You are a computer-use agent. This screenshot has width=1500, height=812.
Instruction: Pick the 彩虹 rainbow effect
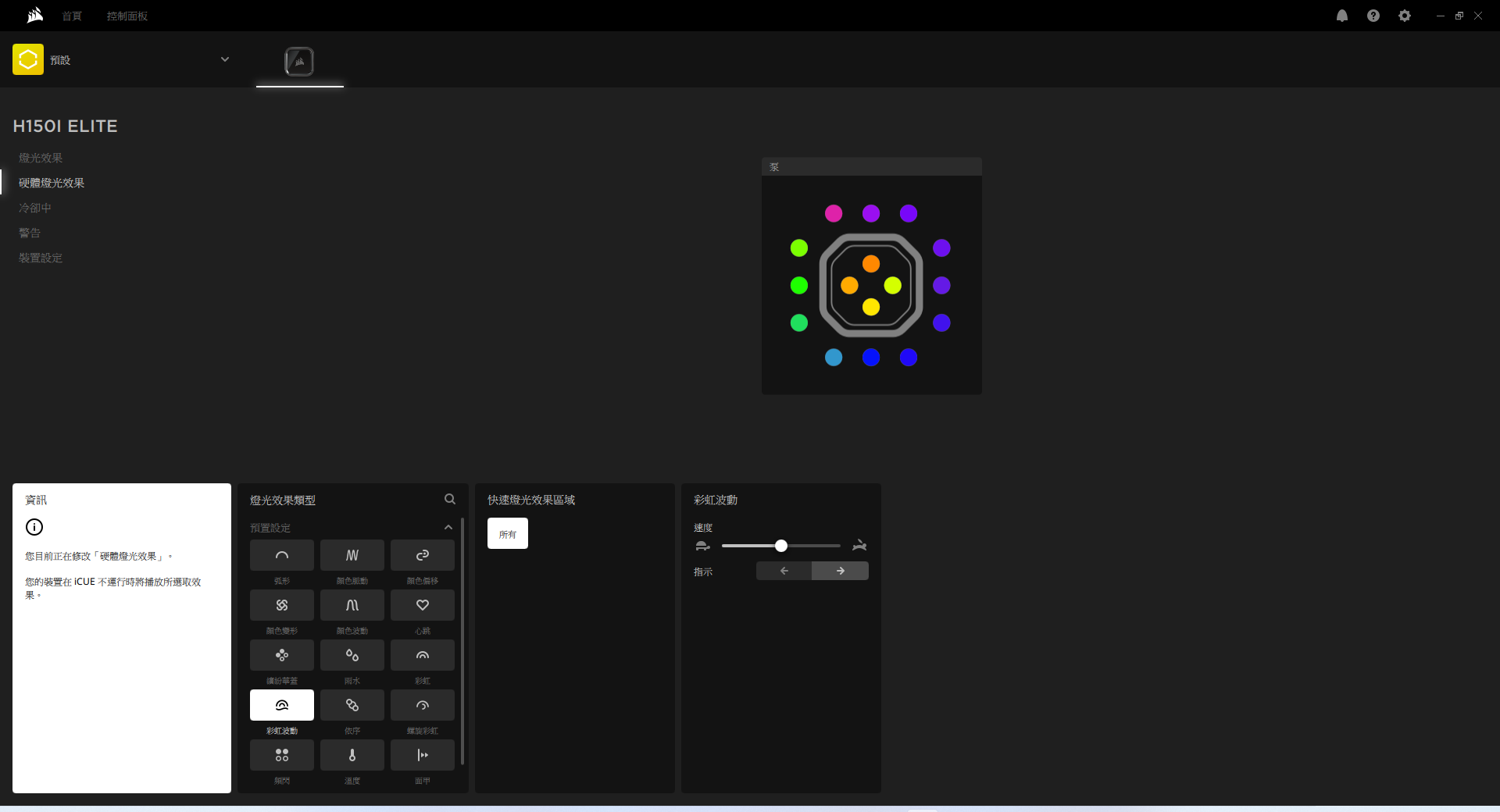tap(422, 655)
